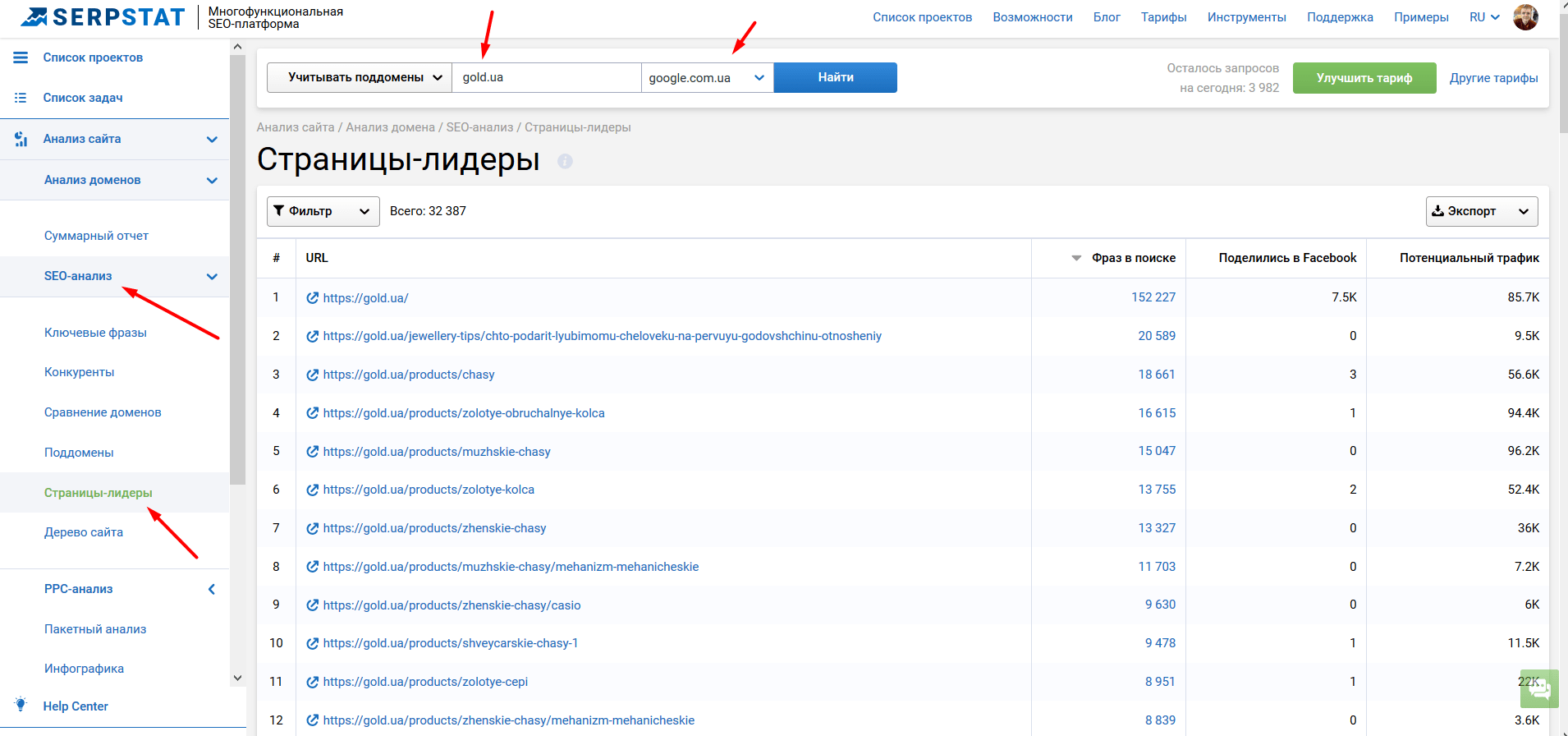Click the Serpstat logo
This screenshot has height=736, width=1568.
[x=103, y=17]
